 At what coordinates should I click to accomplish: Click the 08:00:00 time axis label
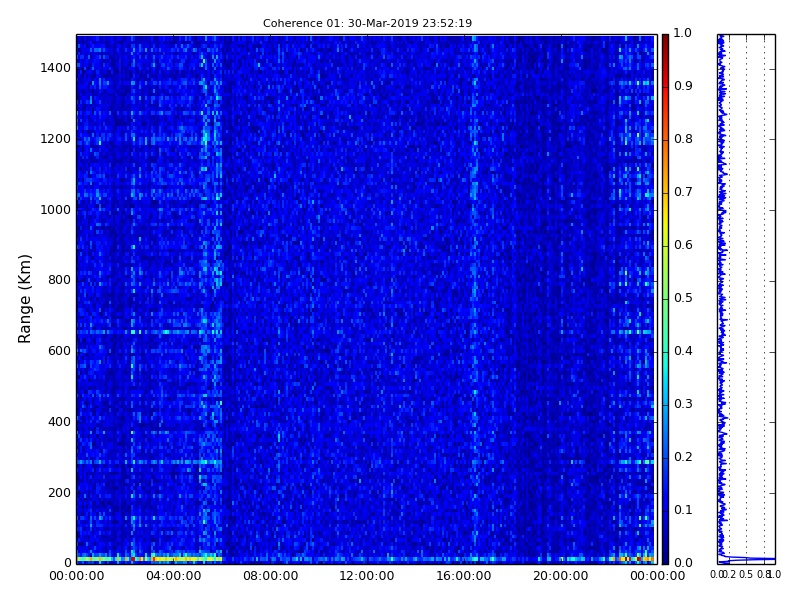point(270,576)
